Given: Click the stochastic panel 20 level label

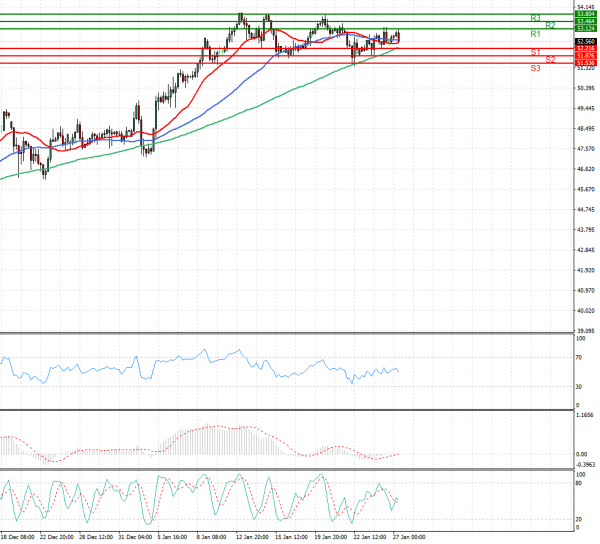Looking at the screenshot, I should [579, 520].
